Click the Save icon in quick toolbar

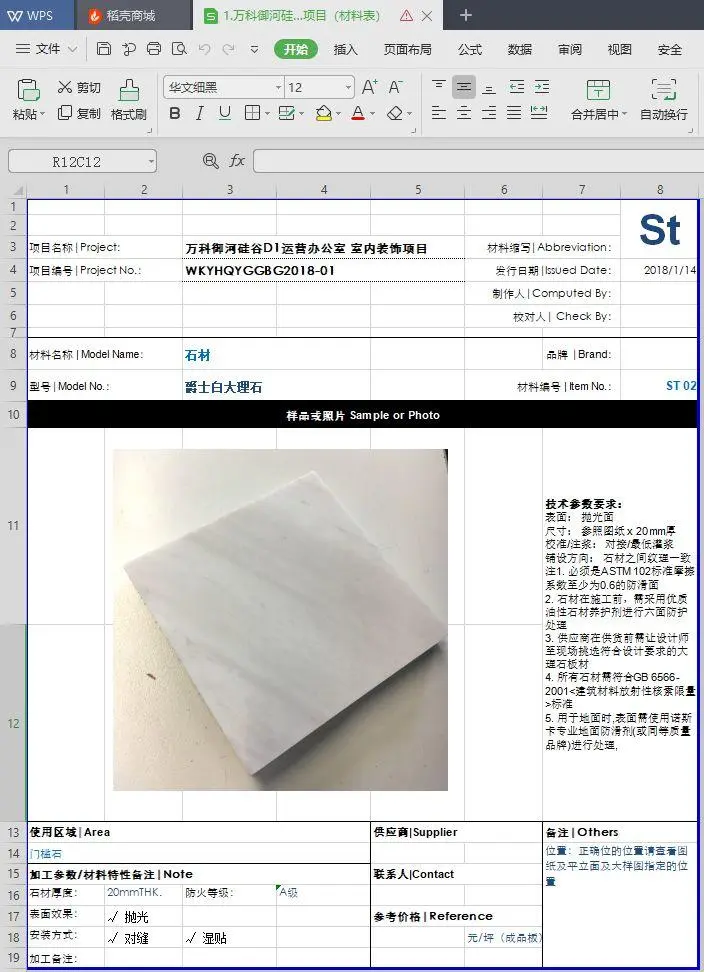click(104, 49)
